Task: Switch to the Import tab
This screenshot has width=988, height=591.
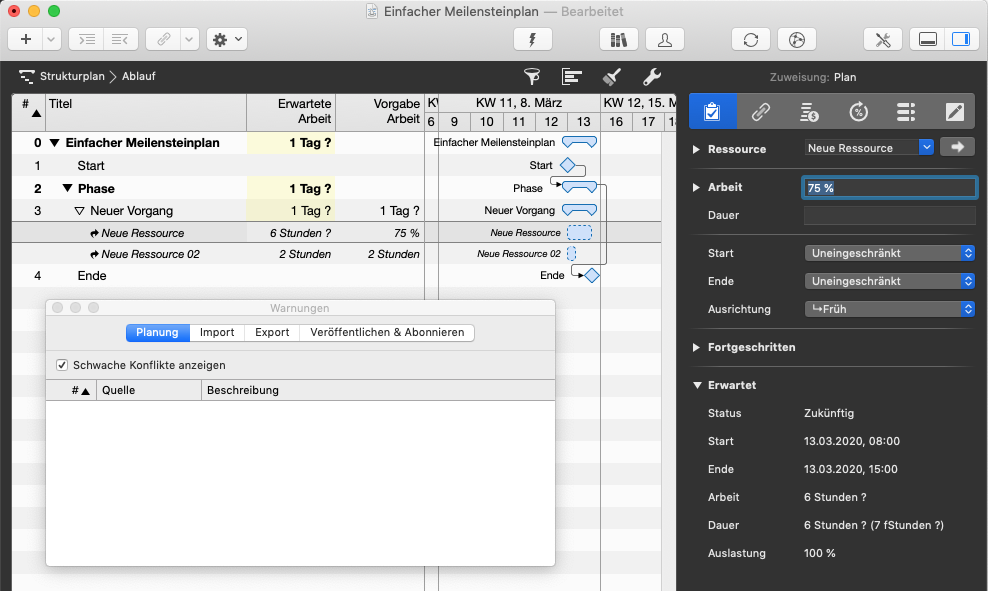Action: click(217, 332)
